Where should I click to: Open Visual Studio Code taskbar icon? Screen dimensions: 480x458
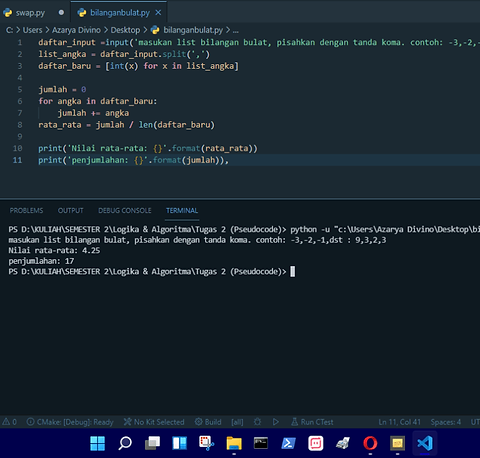(425, 443)
